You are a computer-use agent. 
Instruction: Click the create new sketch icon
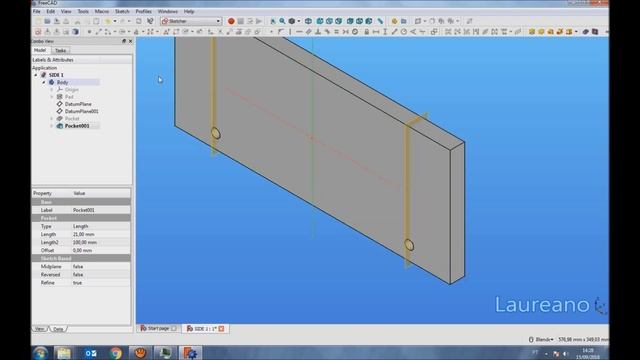pos(38,32)
